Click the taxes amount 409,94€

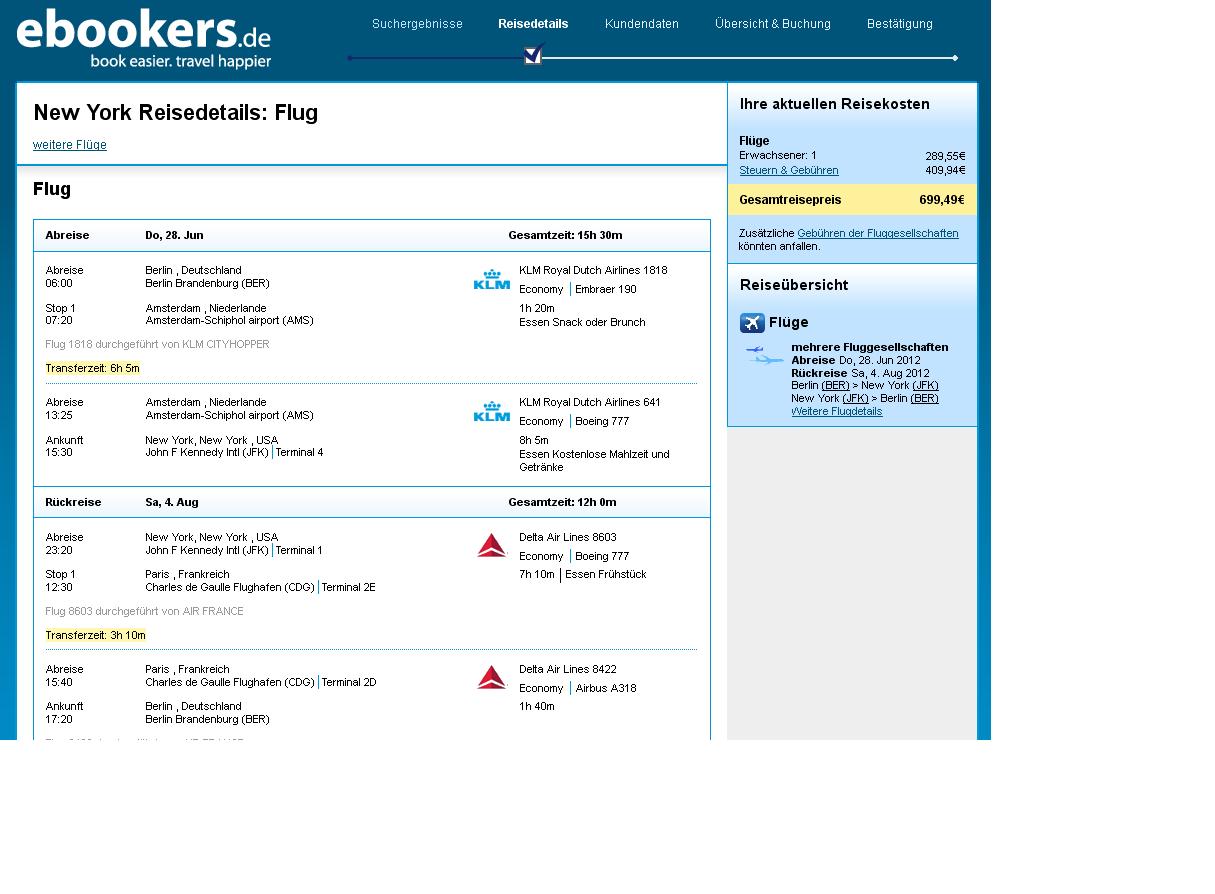pyautogui.click(x=945, y=171)
